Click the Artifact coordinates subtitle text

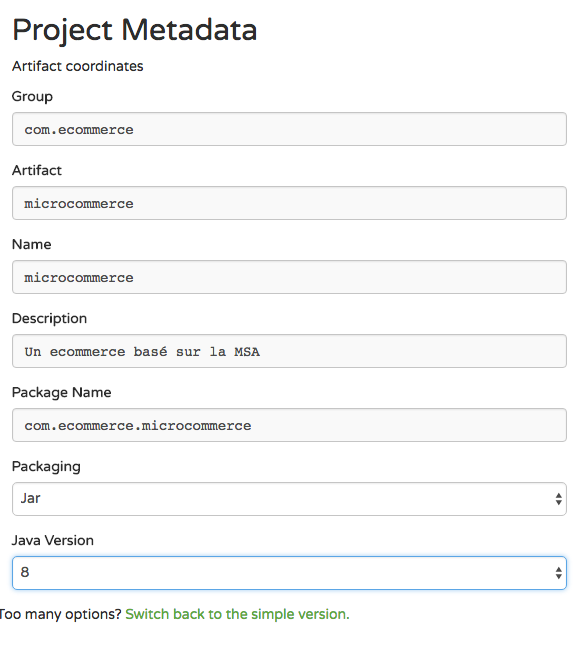coord(77,66)
